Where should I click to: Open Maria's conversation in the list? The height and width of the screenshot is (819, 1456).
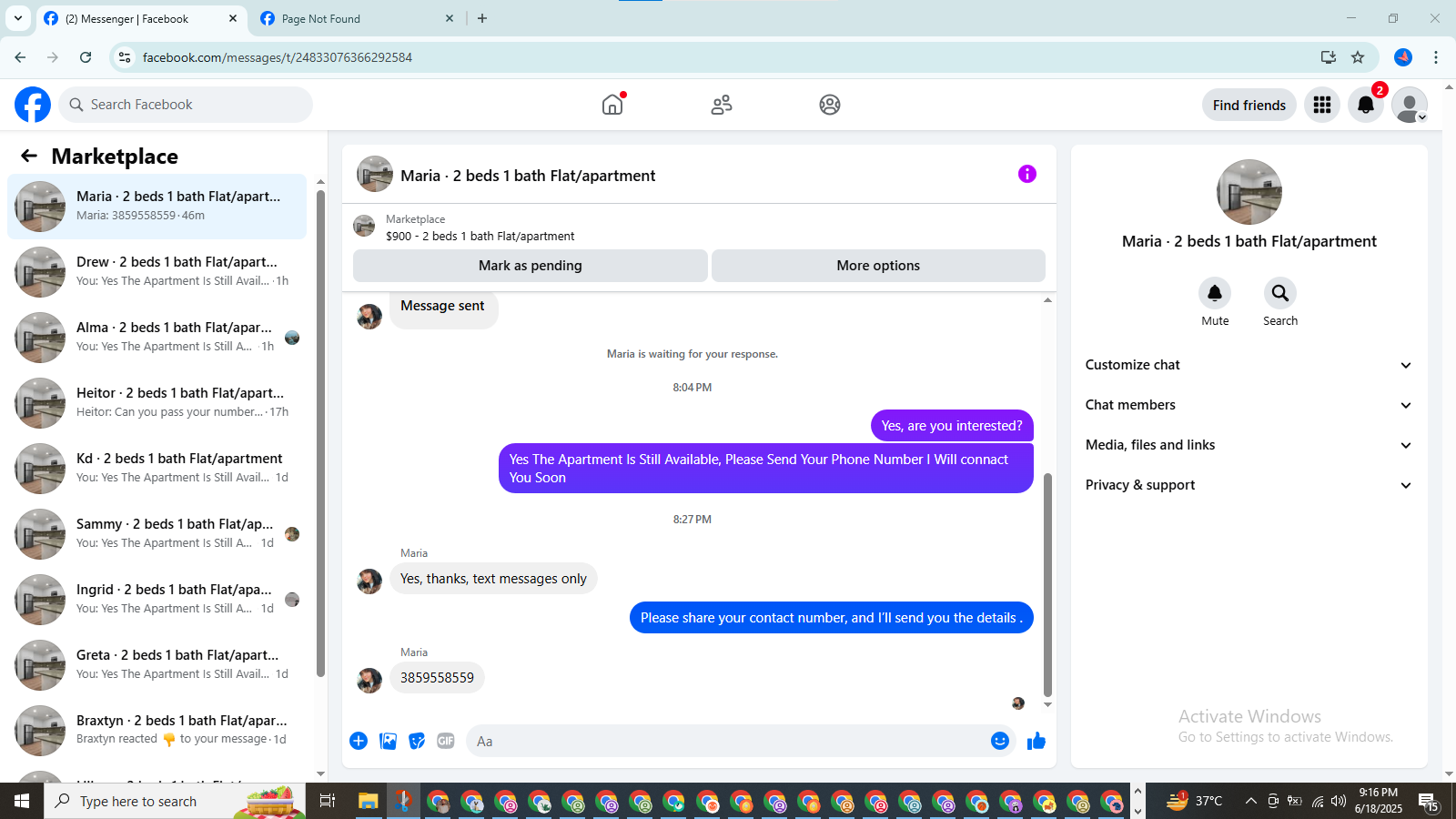[x=157, y=207]
